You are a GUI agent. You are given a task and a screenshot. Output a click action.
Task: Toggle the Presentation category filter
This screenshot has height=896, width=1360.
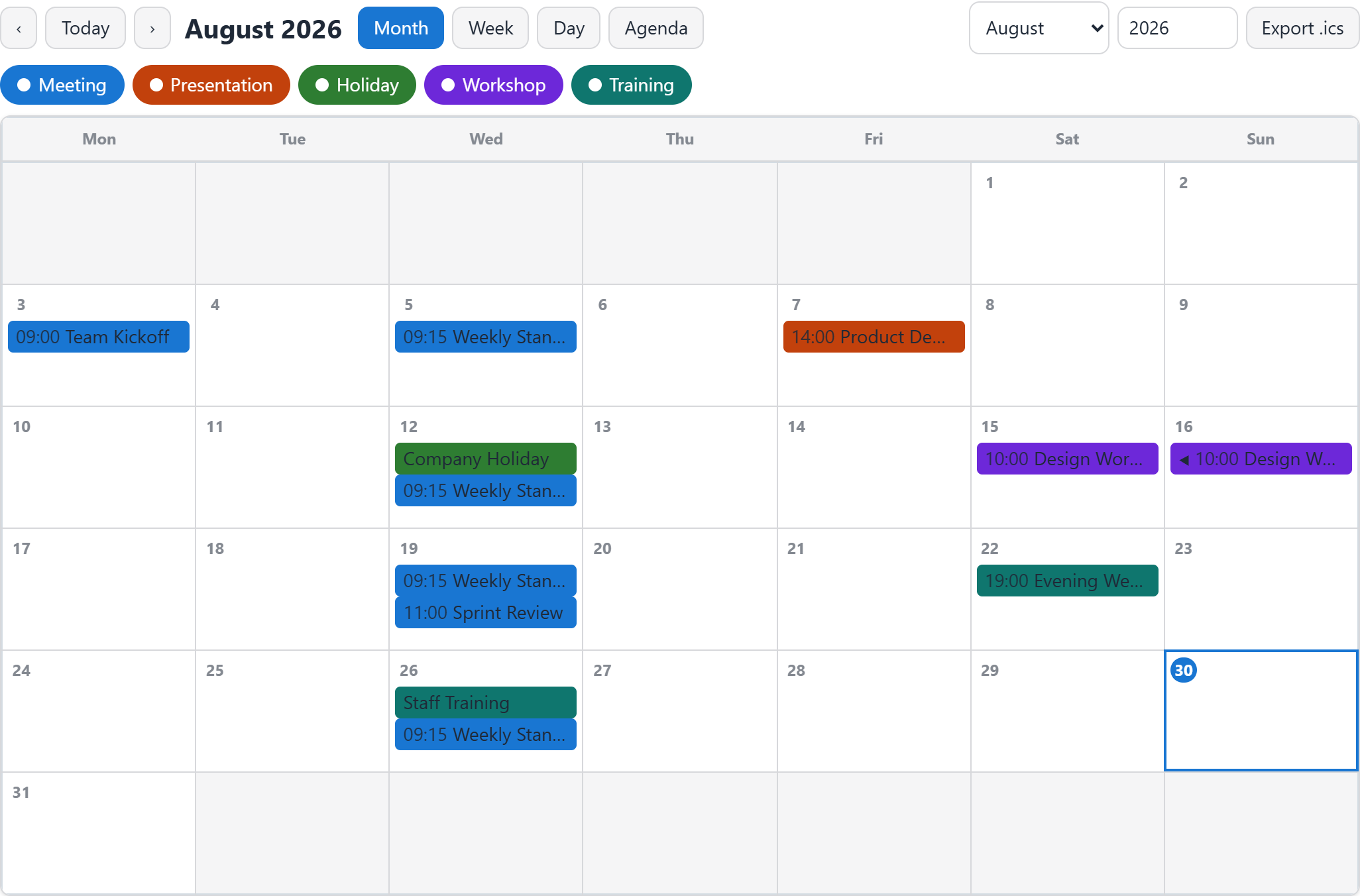coord(211,85)
